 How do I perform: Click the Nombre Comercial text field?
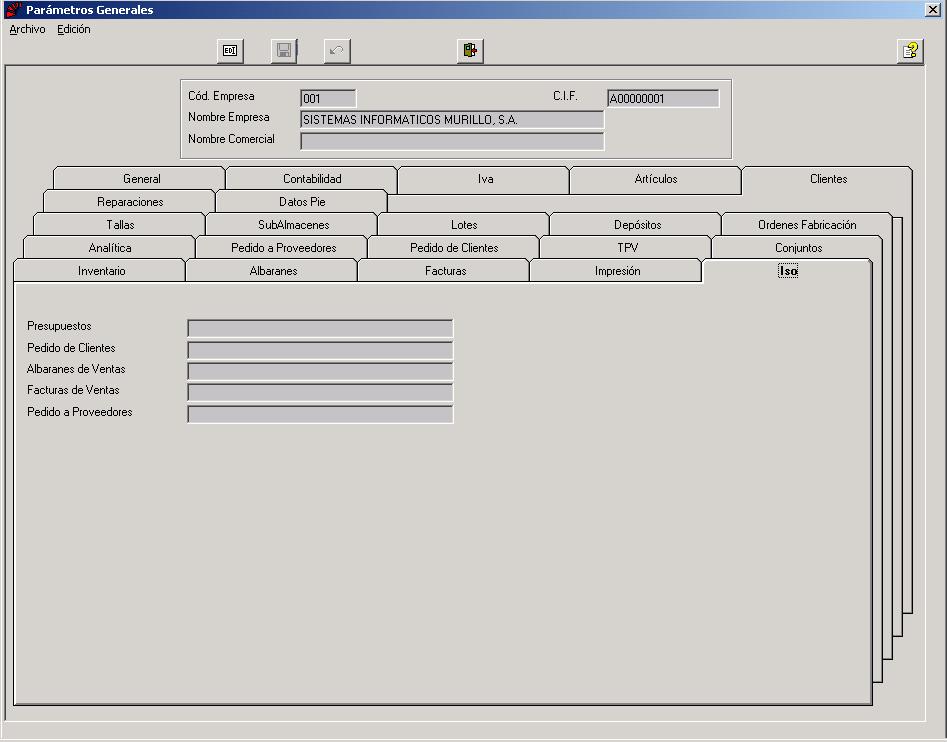[452, 141]
